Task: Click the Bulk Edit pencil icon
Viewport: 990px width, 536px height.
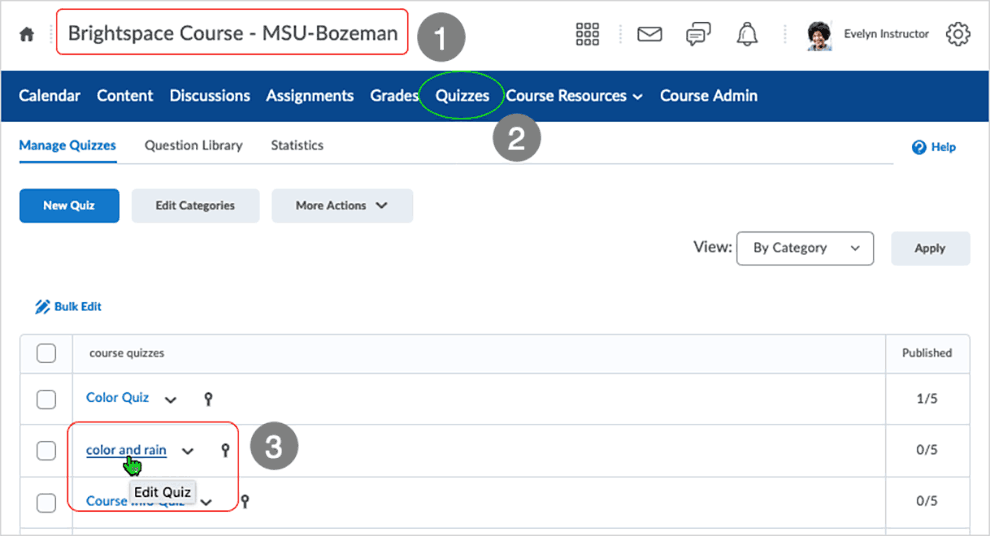Action: point(42,307)
